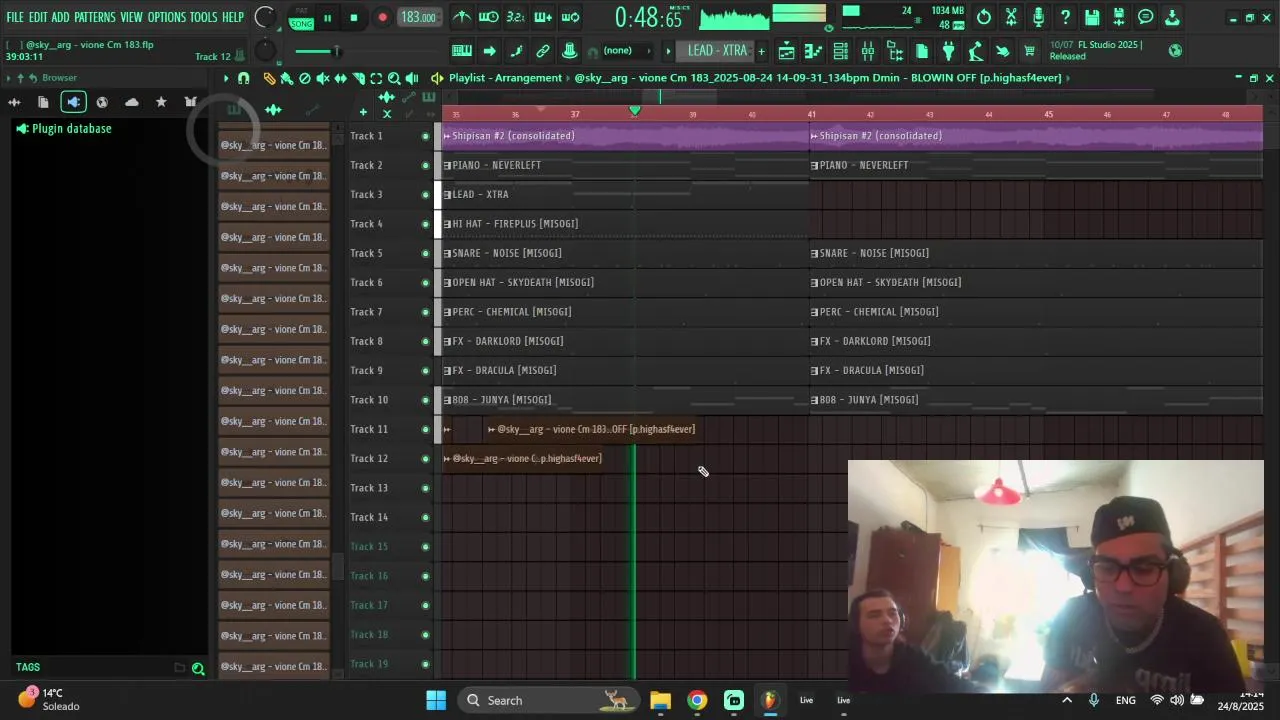Click arrow left of pattern name
This screenshot has height=720, width=1280.
[x=668, y=51]
